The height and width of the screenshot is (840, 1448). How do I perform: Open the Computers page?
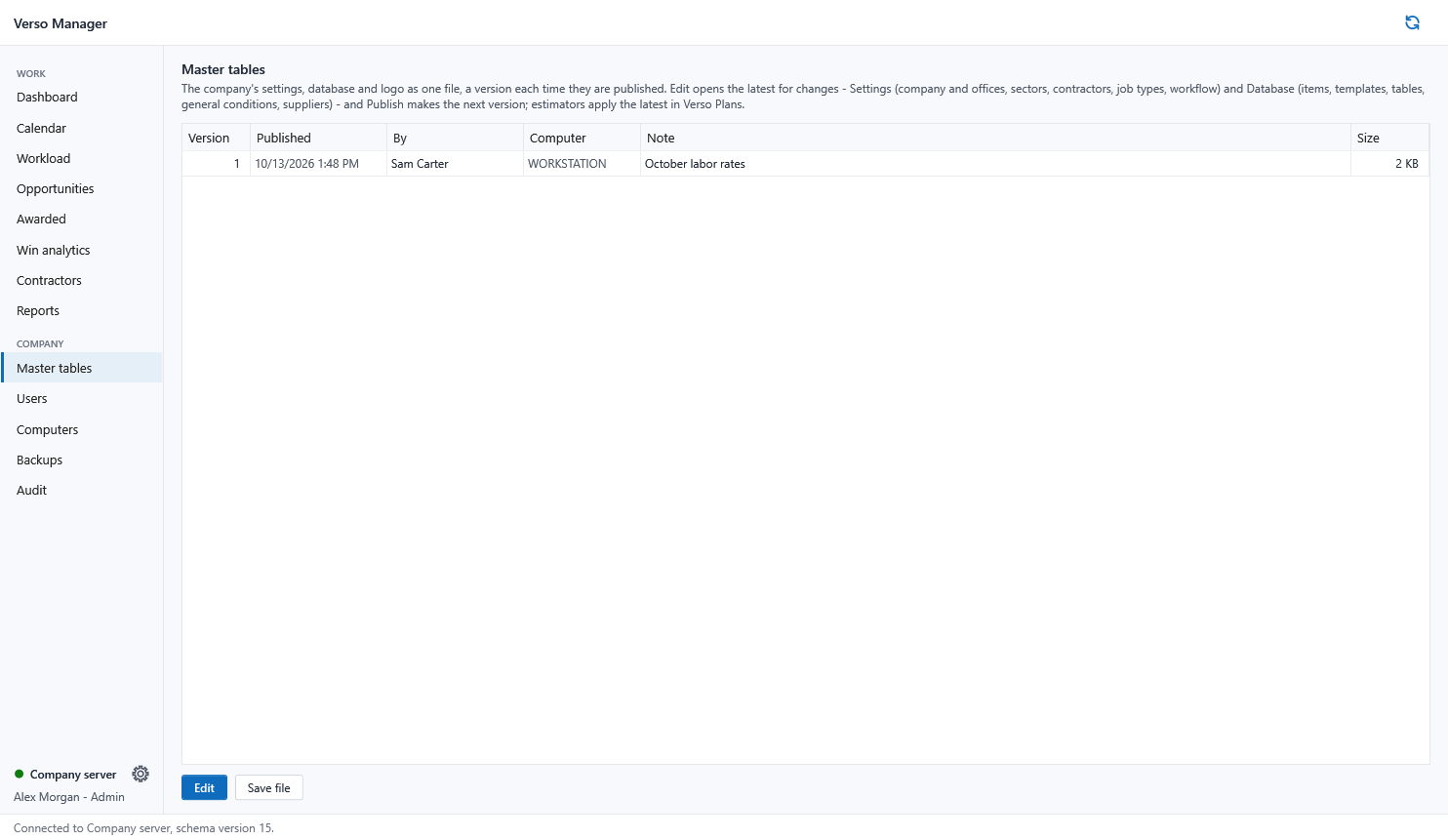(82, 429)
